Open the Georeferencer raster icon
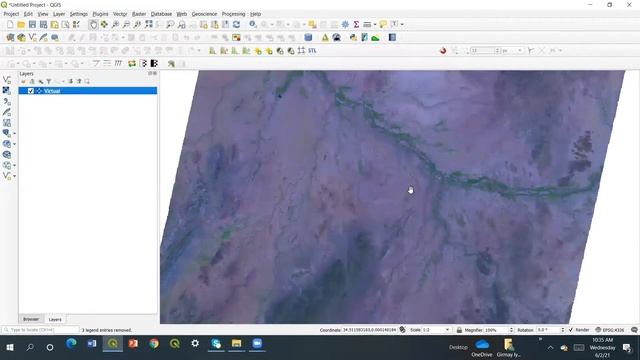640x360 pixels. tap(236, 38)
